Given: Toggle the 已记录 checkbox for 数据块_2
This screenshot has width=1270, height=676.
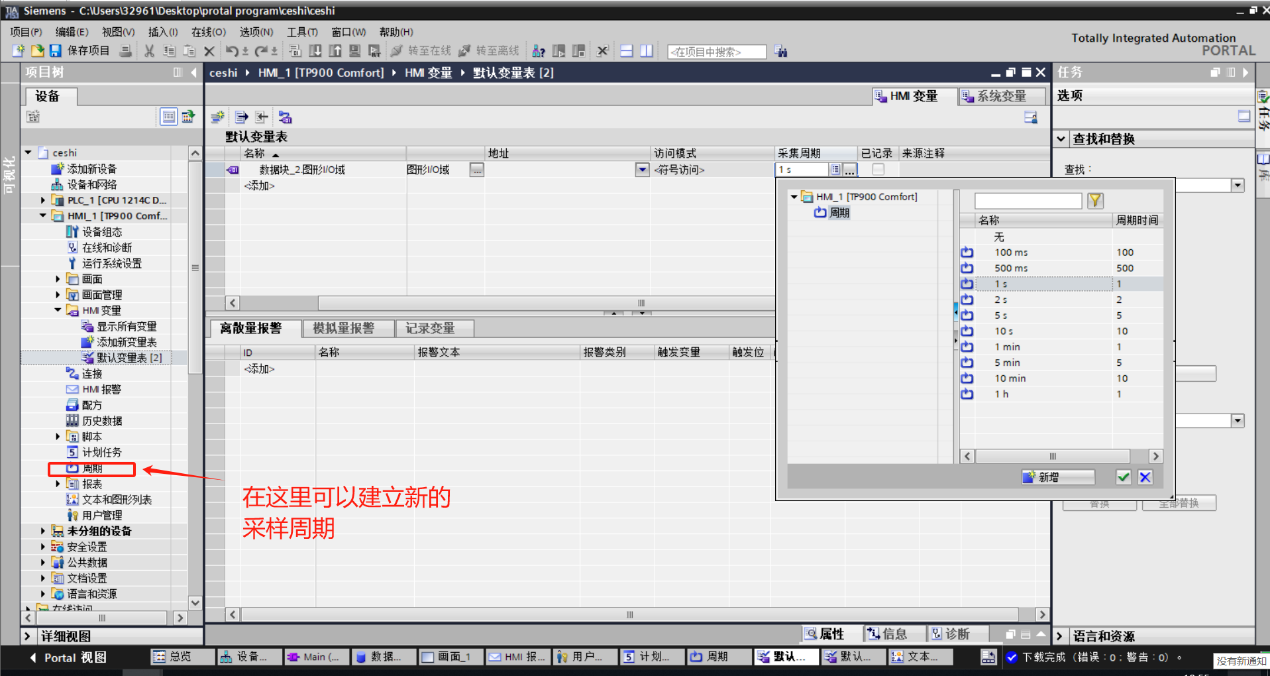Looking at the screenshot, I should pos(878,170).
